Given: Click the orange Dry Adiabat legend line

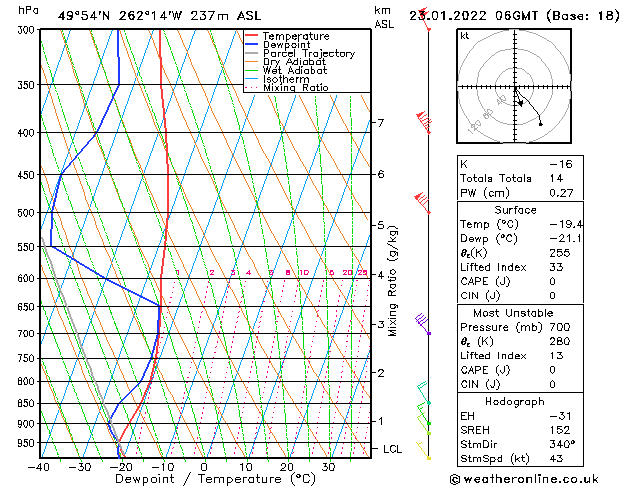Looking at the screenshot, I should coord(251,61).
